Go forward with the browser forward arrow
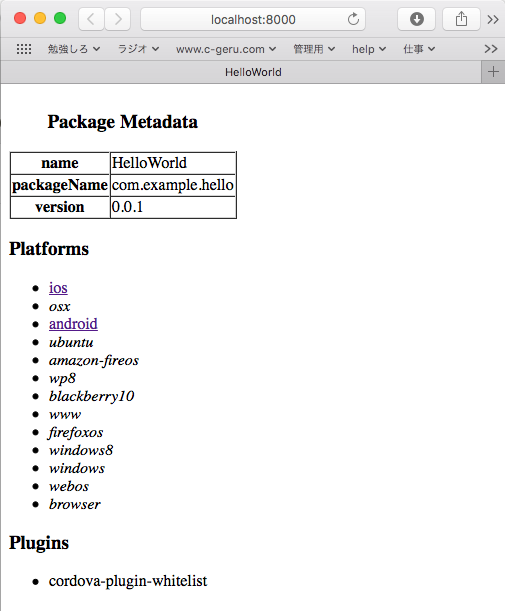The height and width of the screenshot is (611, 505). click(117, 19)
